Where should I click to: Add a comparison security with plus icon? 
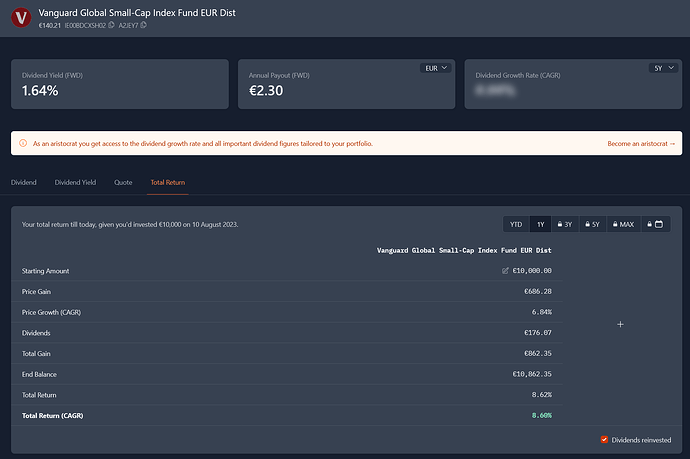[x=620, y=324]
